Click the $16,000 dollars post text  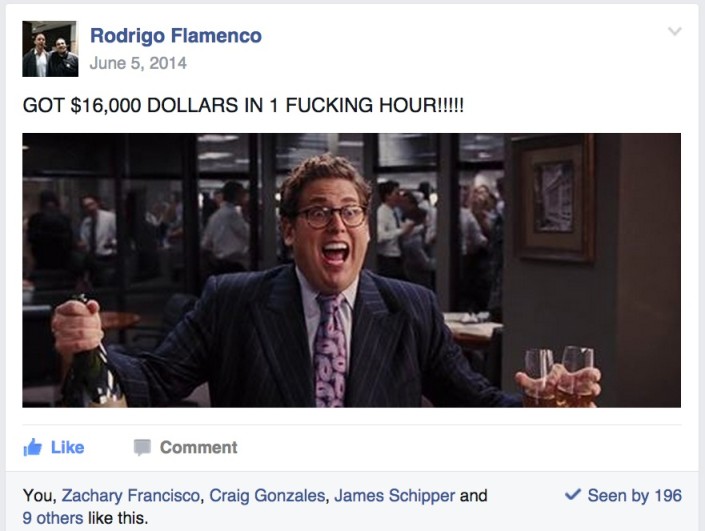click(x=243, y=105)
